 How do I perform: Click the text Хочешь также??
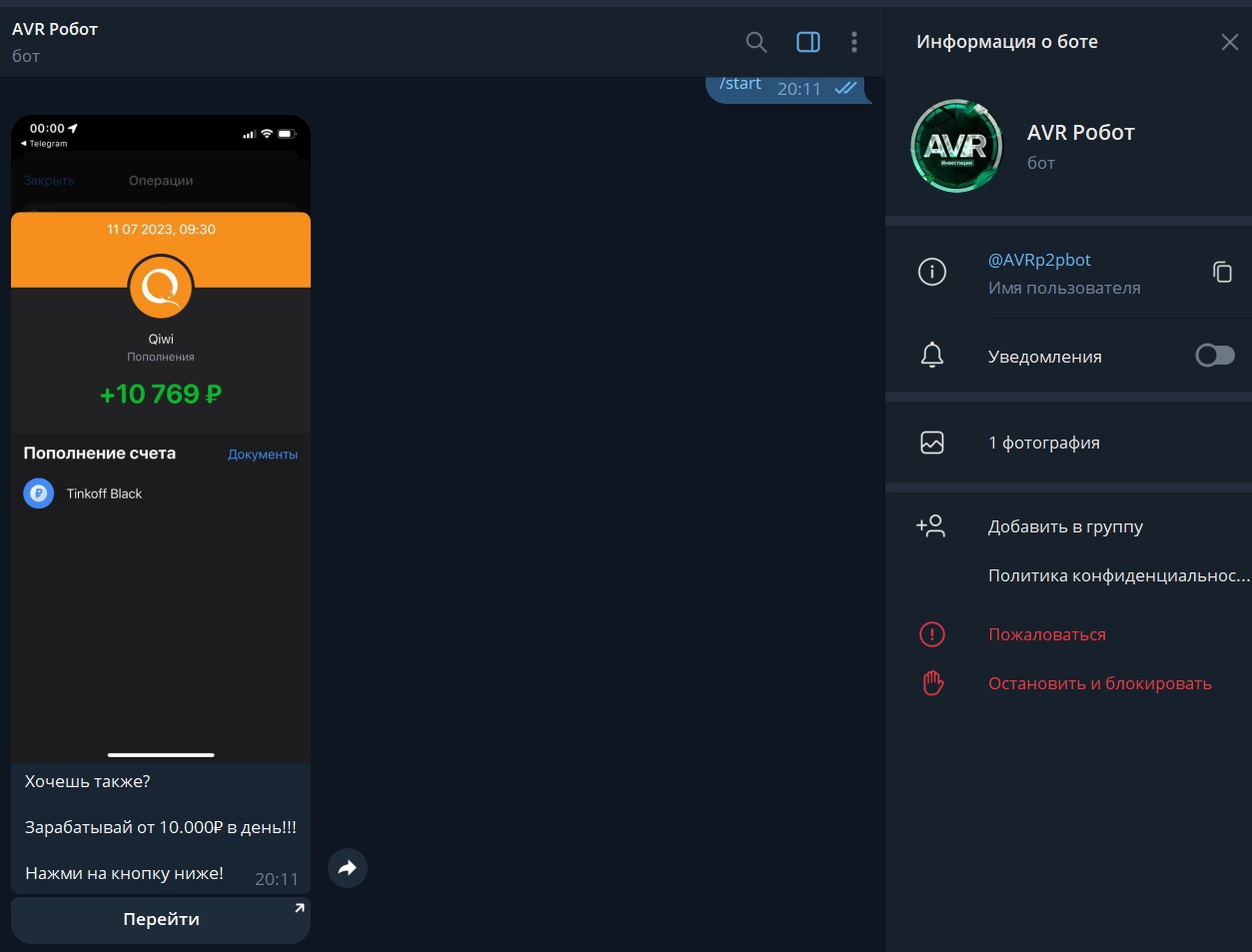coord(88,781)
